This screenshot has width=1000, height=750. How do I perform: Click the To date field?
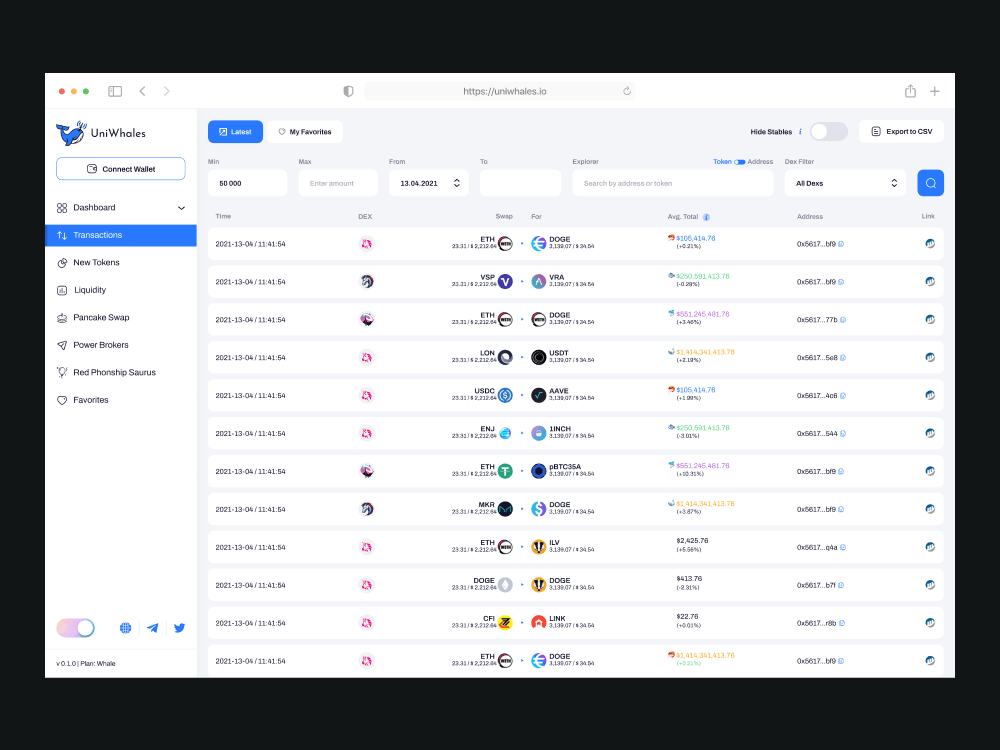click(520, 183)
